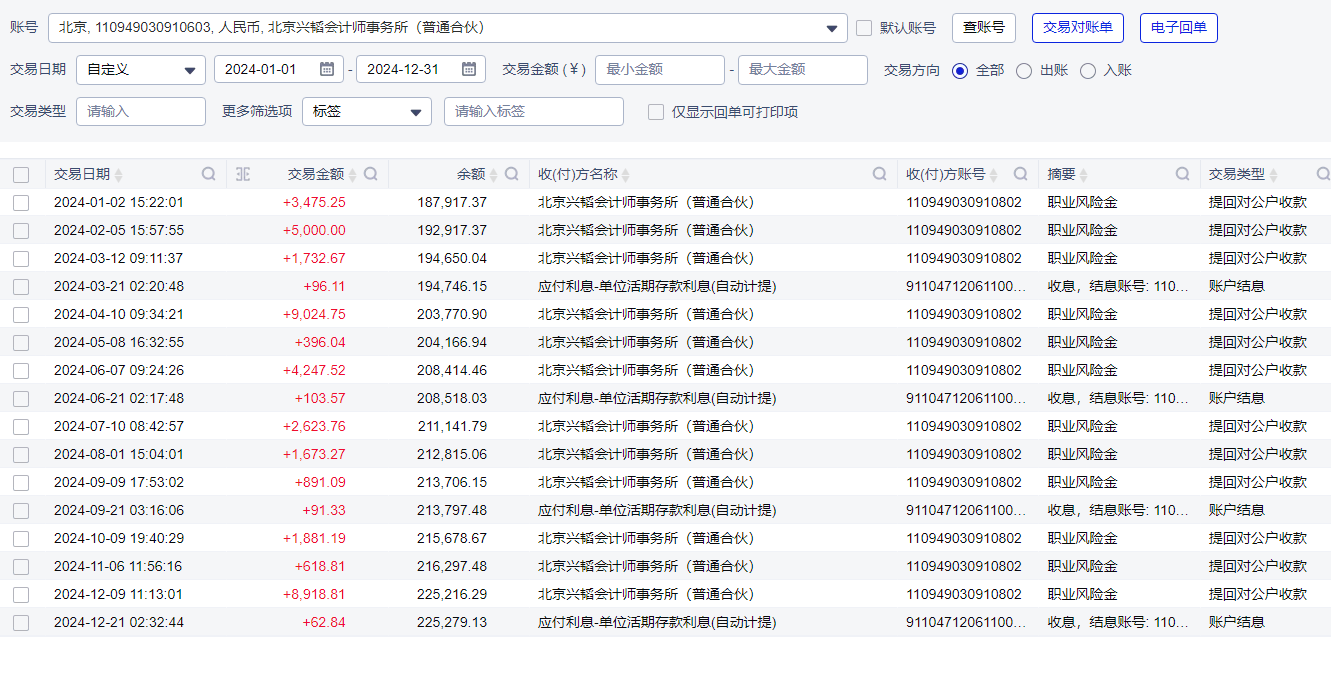Open the calendar icon for end date 2024-12-31

469,69
